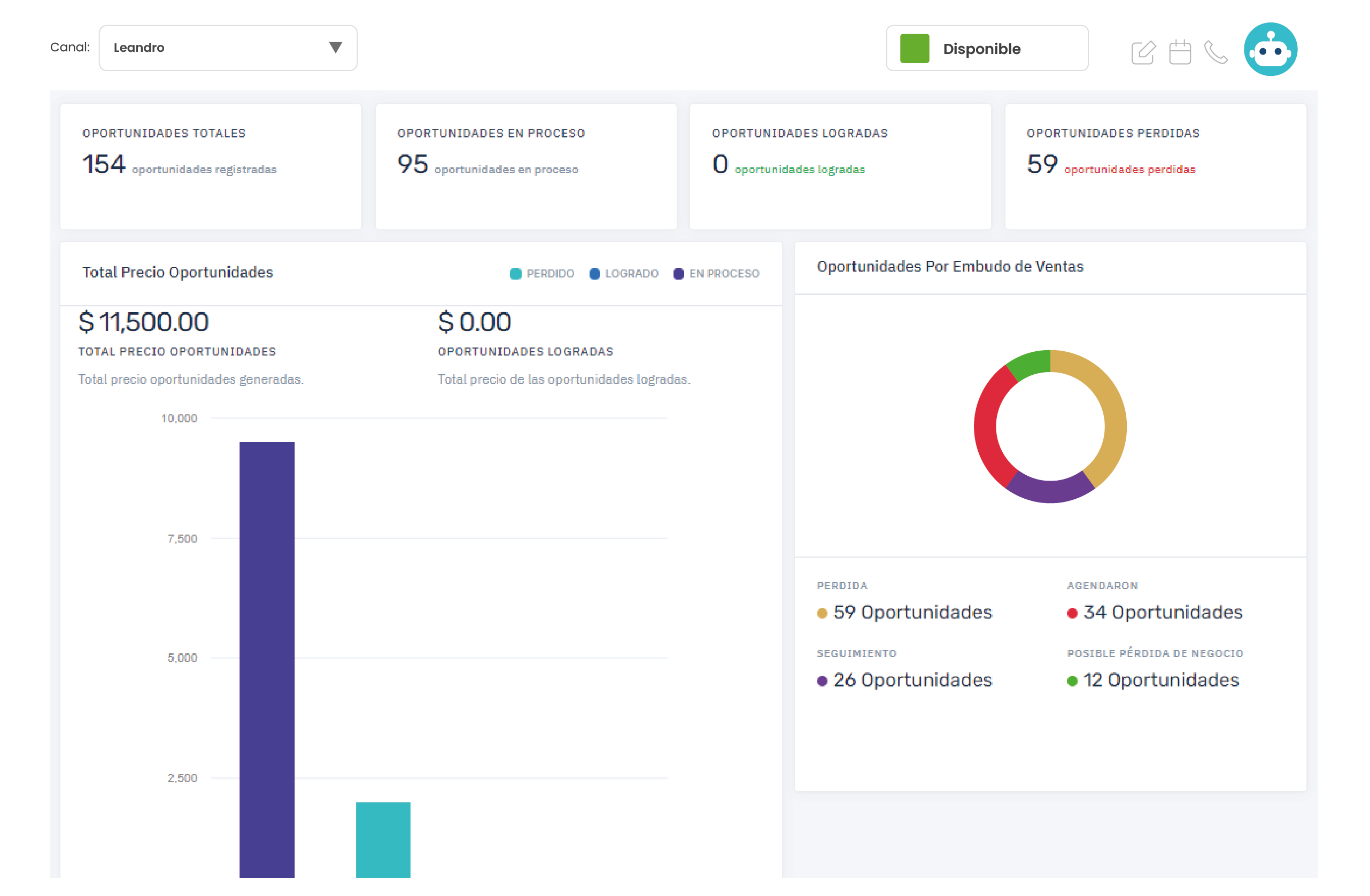
Task: Click the $ 0.00 logradas amount
Action: pyautogui.click(x=474, y=321)
